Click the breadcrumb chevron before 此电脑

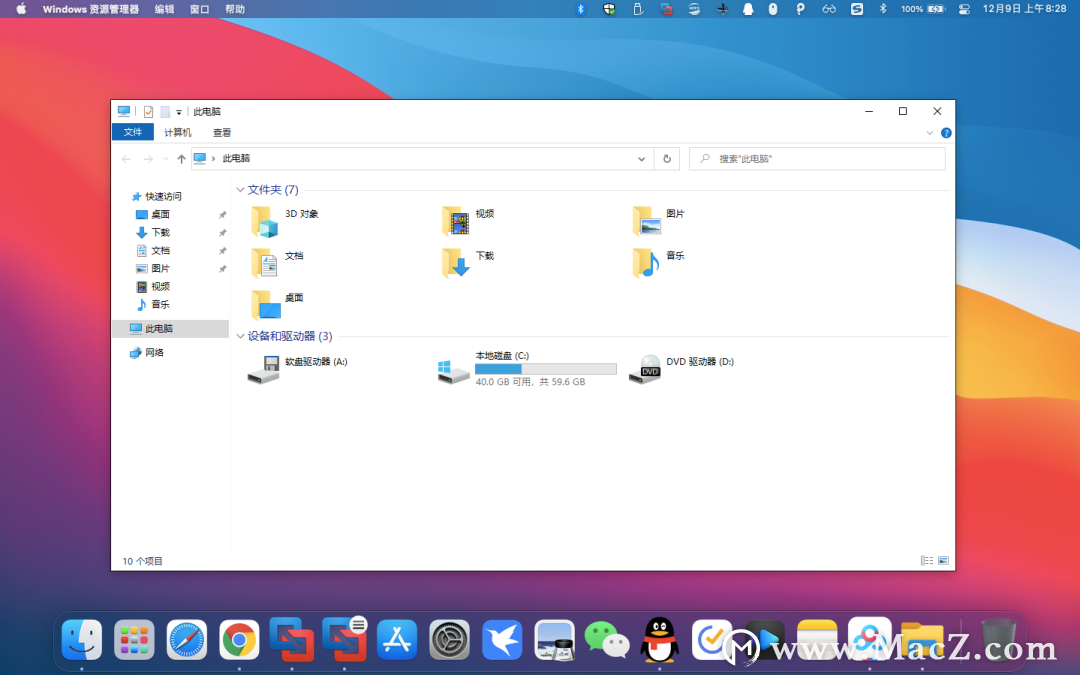point(214,159)
